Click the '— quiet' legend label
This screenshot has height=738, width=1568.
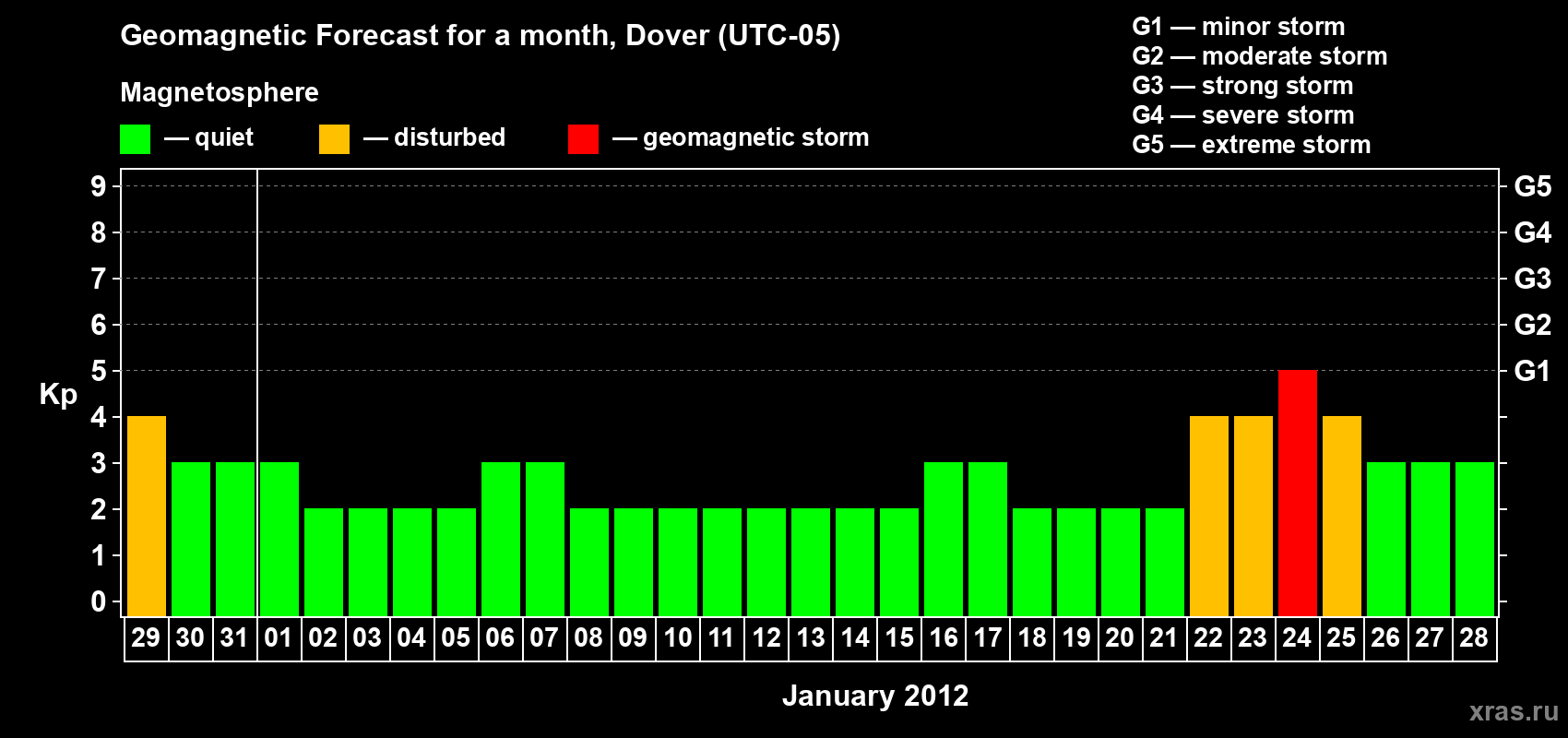click(x=208, y=138)
